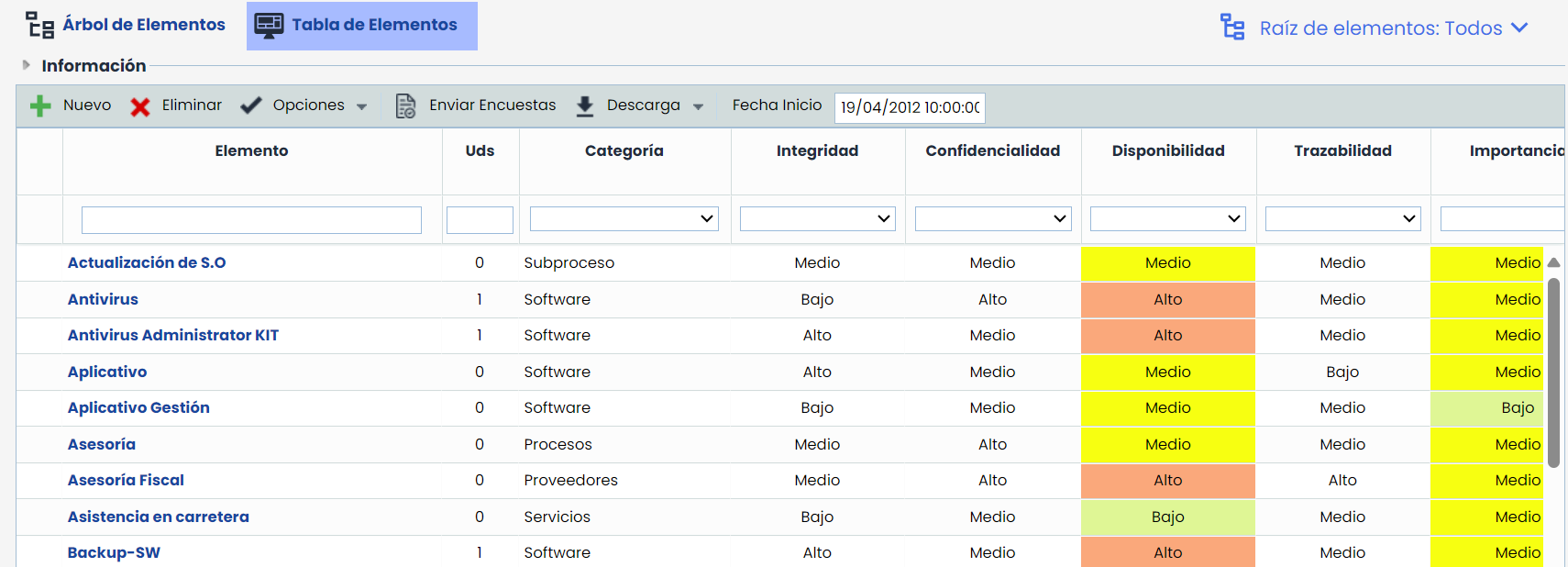1568x567 pixels.
Task: Open the Disponibilidad filter dropdown
Action: [1167, 218]
